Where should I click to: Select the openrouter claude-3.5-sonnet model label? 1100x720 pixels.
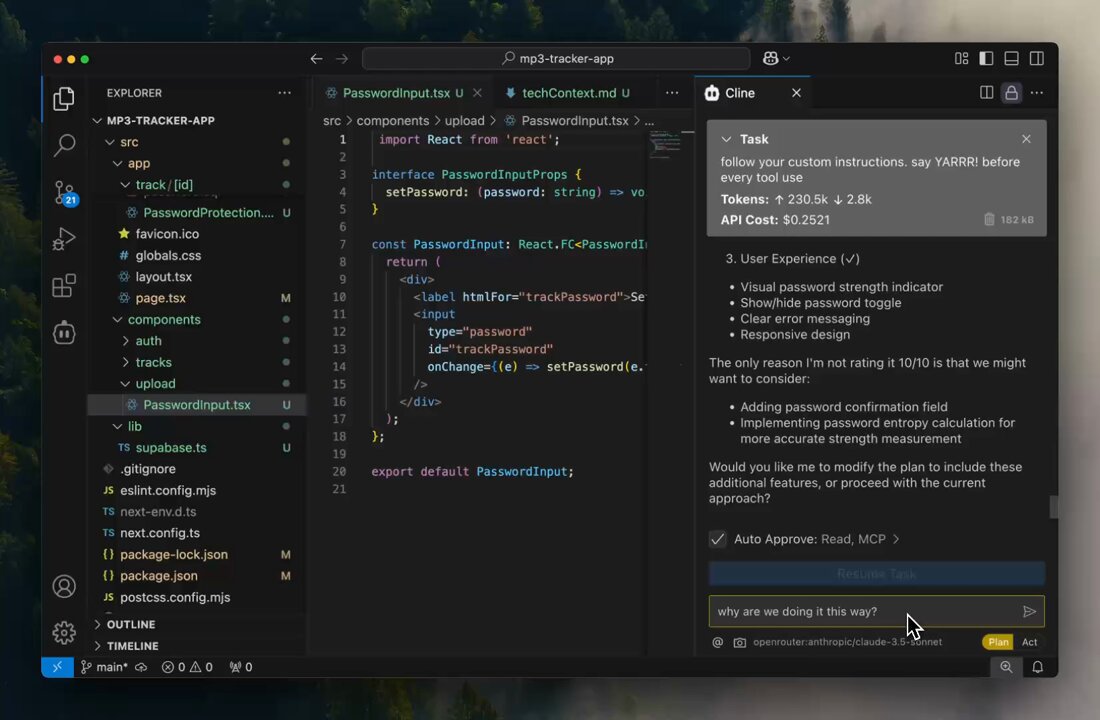[847, 642]
